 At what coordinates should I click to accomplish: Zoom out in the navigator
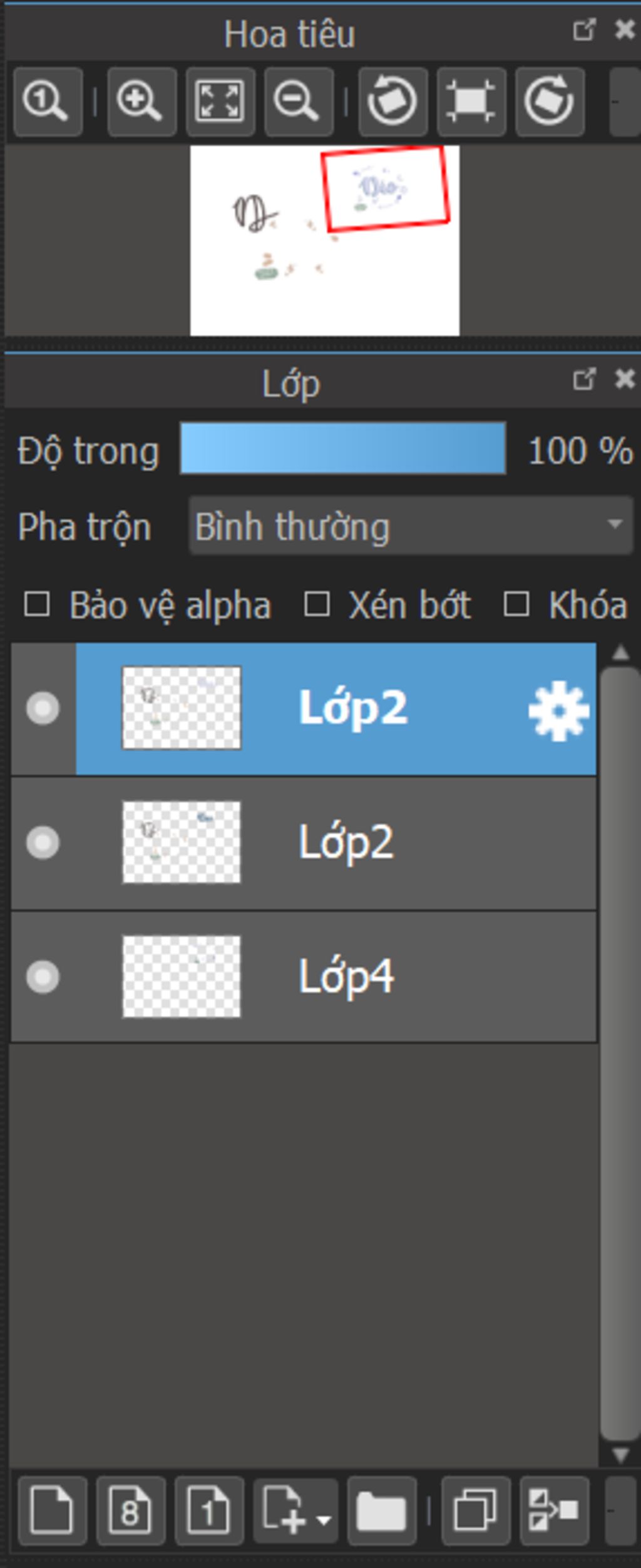point(299,101)
